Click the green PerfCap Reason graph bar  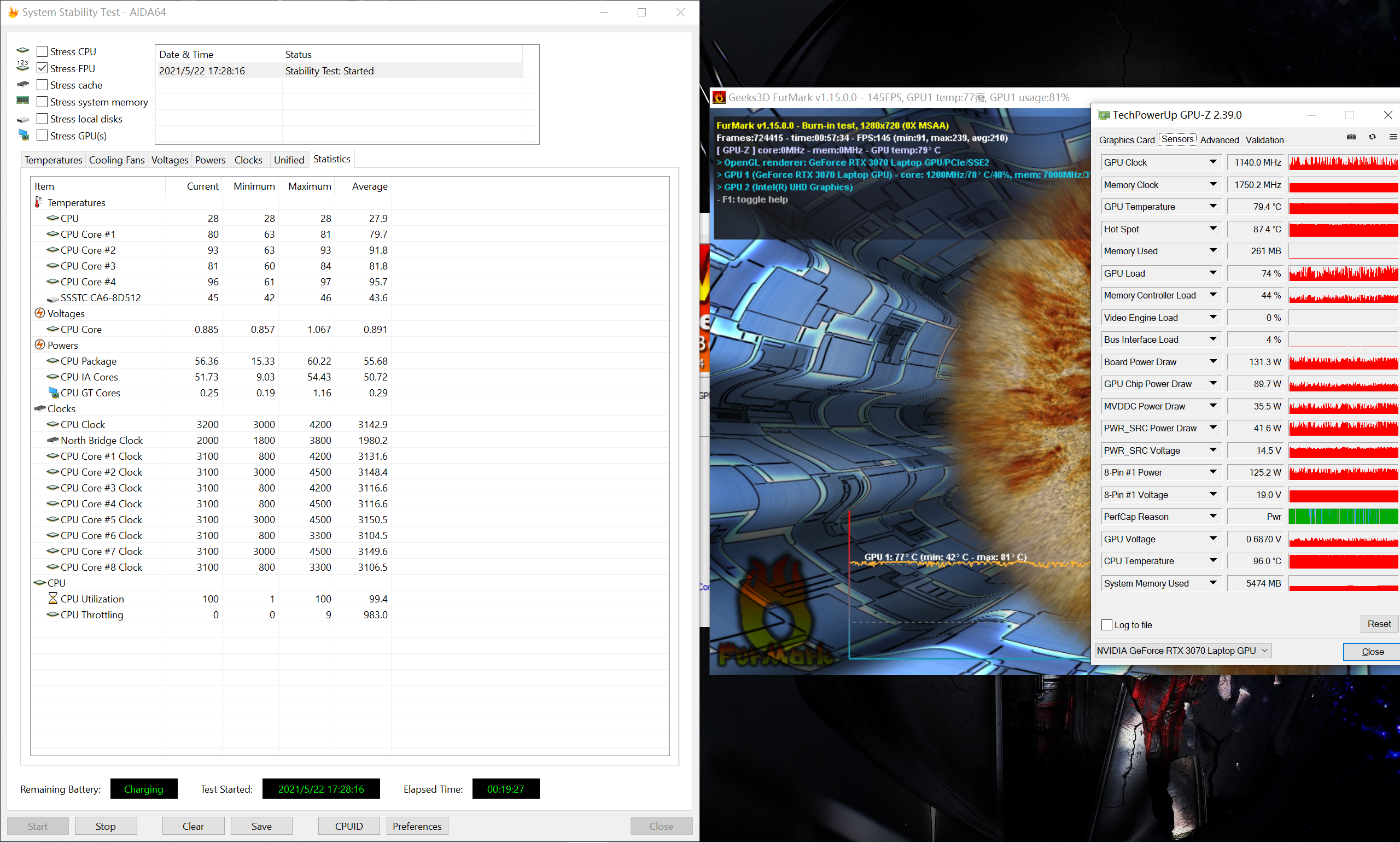[x=1343, y=517]
